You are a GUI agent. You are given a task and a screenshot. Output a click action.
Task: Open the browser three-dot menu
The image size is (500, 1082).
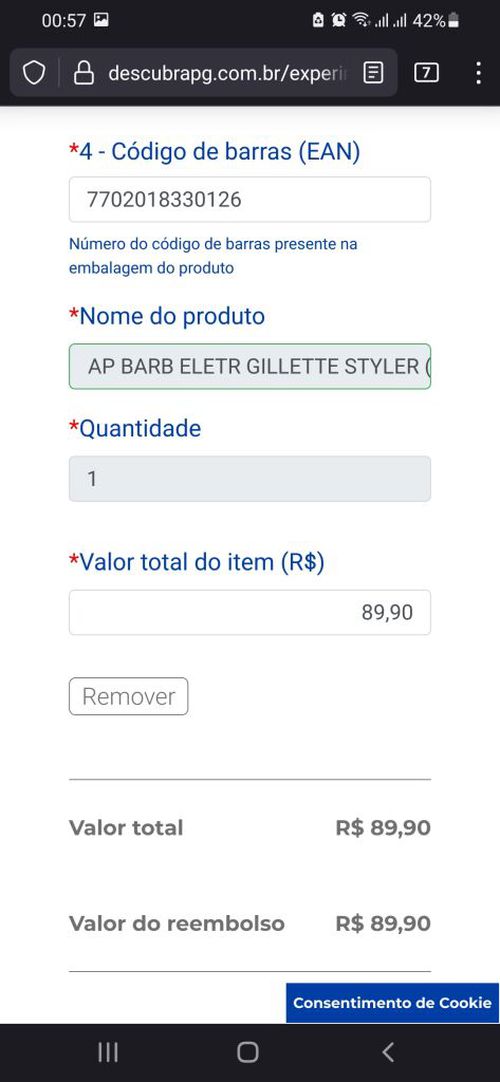[478, 72]
